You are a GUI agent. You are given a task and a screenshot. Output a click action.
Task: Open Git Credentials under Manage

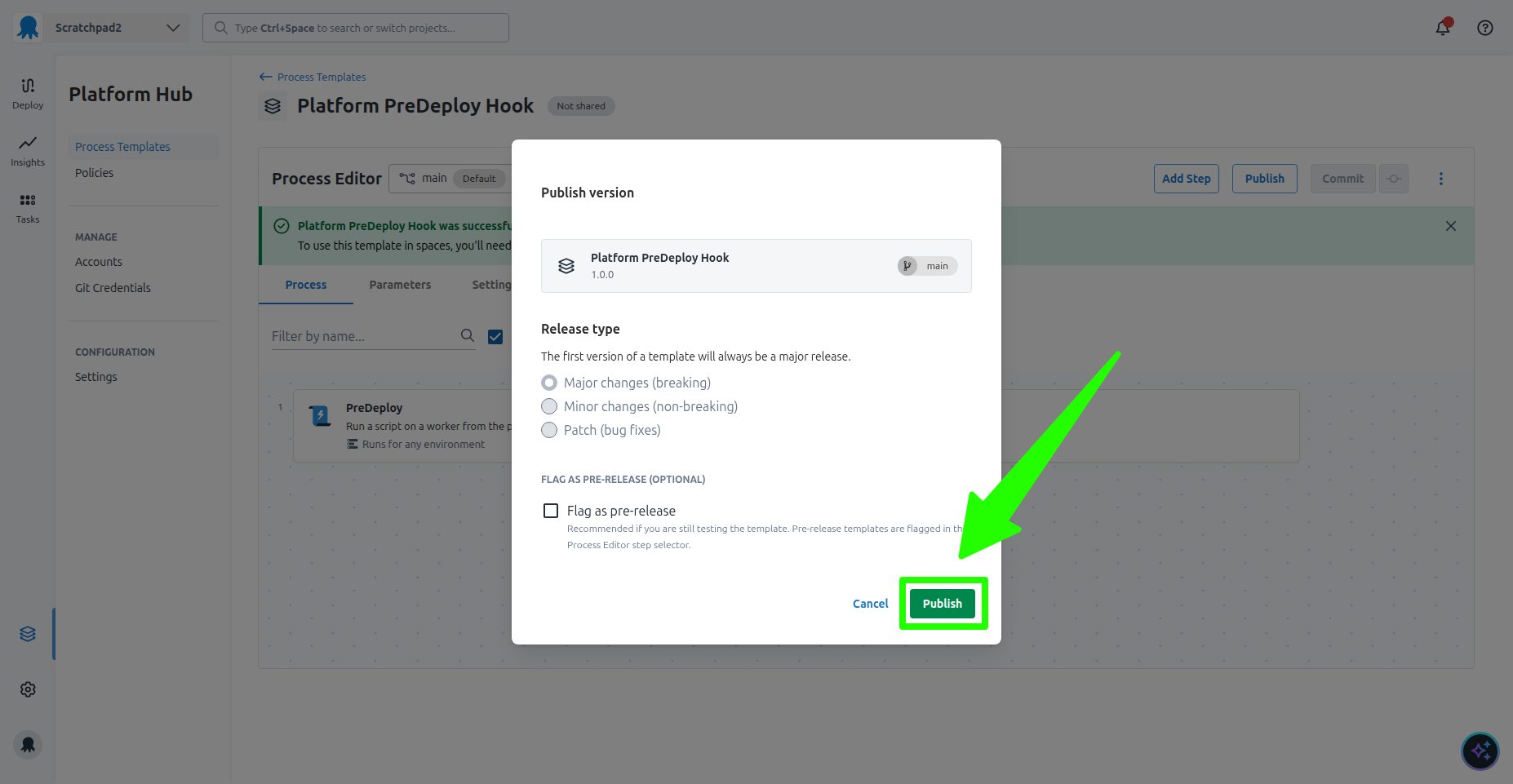112,287
